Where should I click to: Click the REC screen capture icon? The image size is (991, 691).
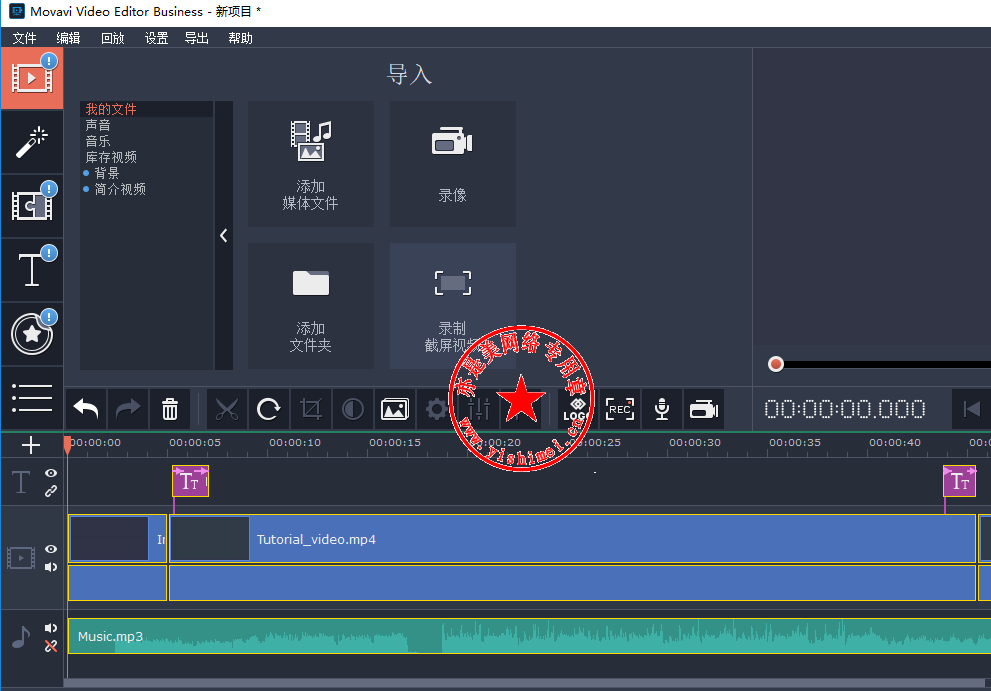point(619,410)
